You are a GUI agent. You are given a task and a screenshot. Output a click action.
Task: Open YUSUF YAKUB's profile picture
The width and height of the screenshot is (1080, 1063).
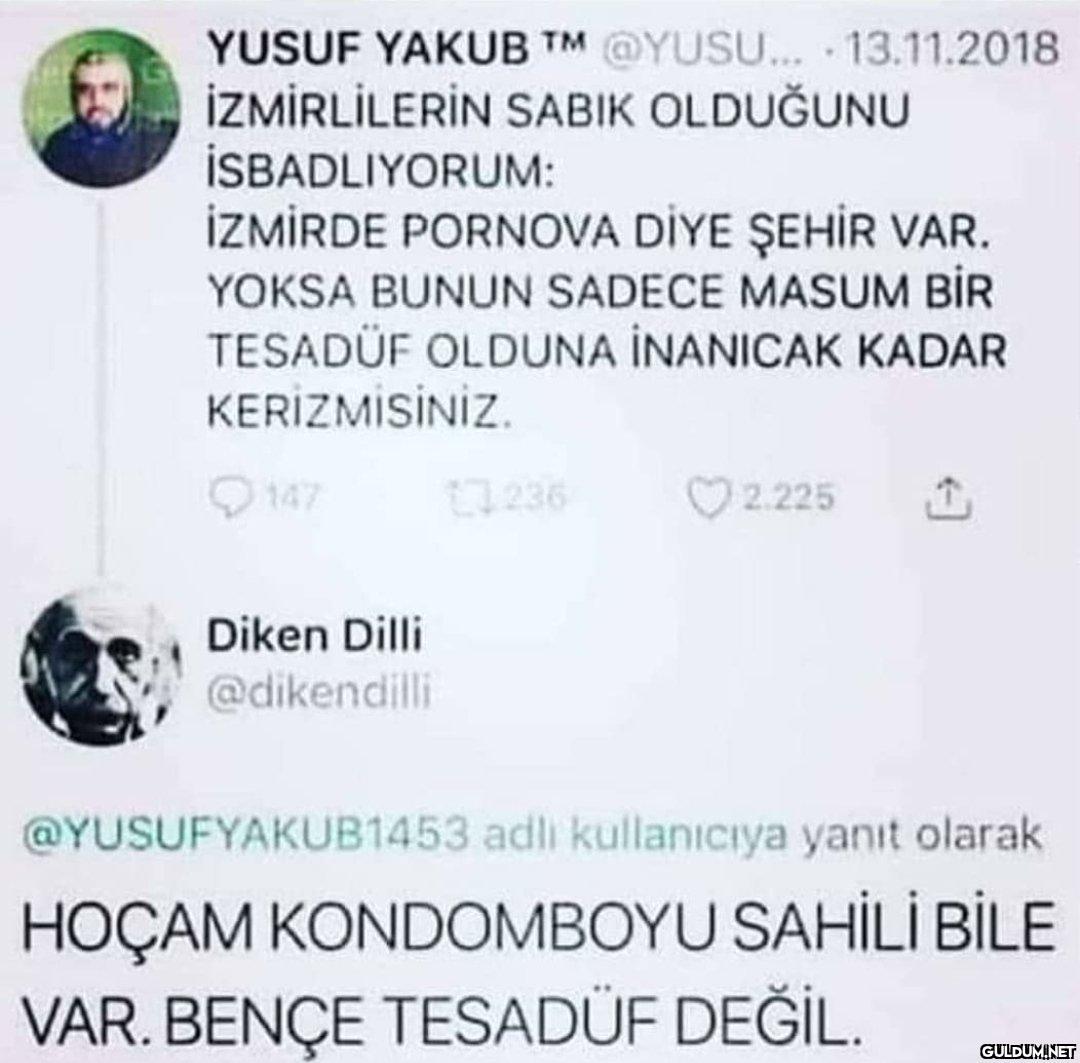[101, 107]
